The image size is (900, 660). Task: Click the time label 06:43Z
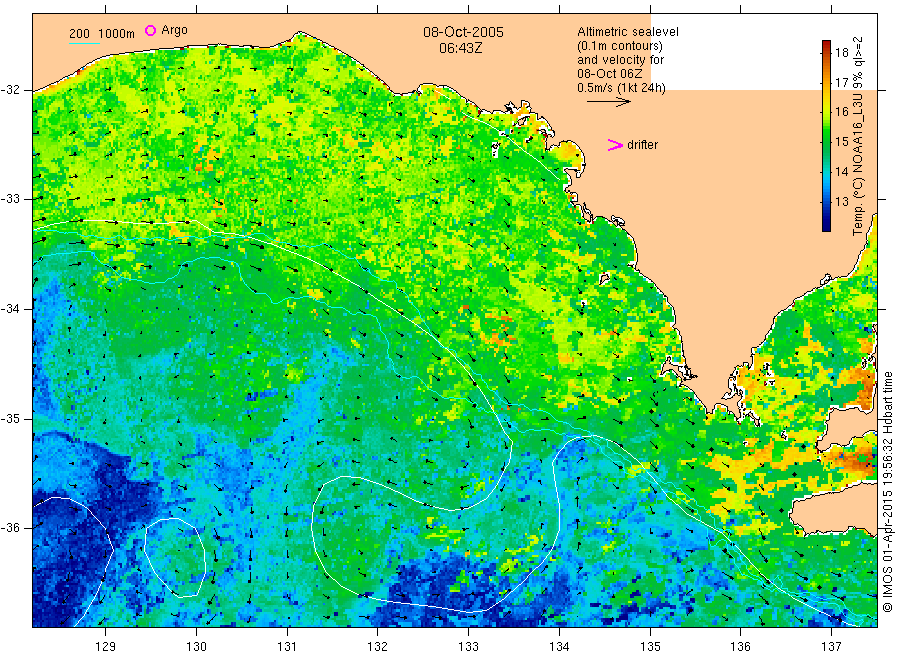click(460, 48)
